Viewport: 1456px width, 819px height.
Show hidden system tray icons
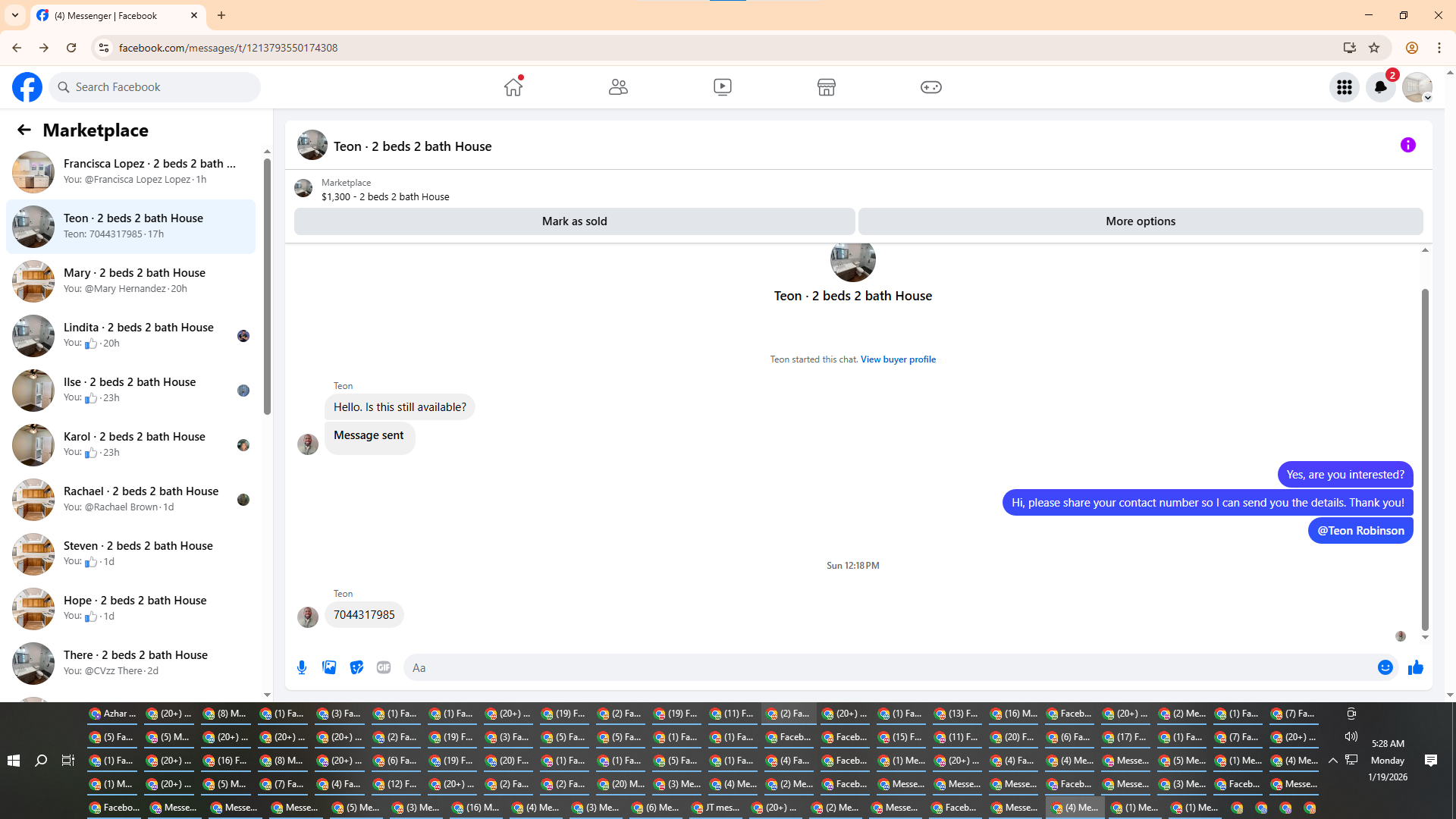click(1332, 760)
